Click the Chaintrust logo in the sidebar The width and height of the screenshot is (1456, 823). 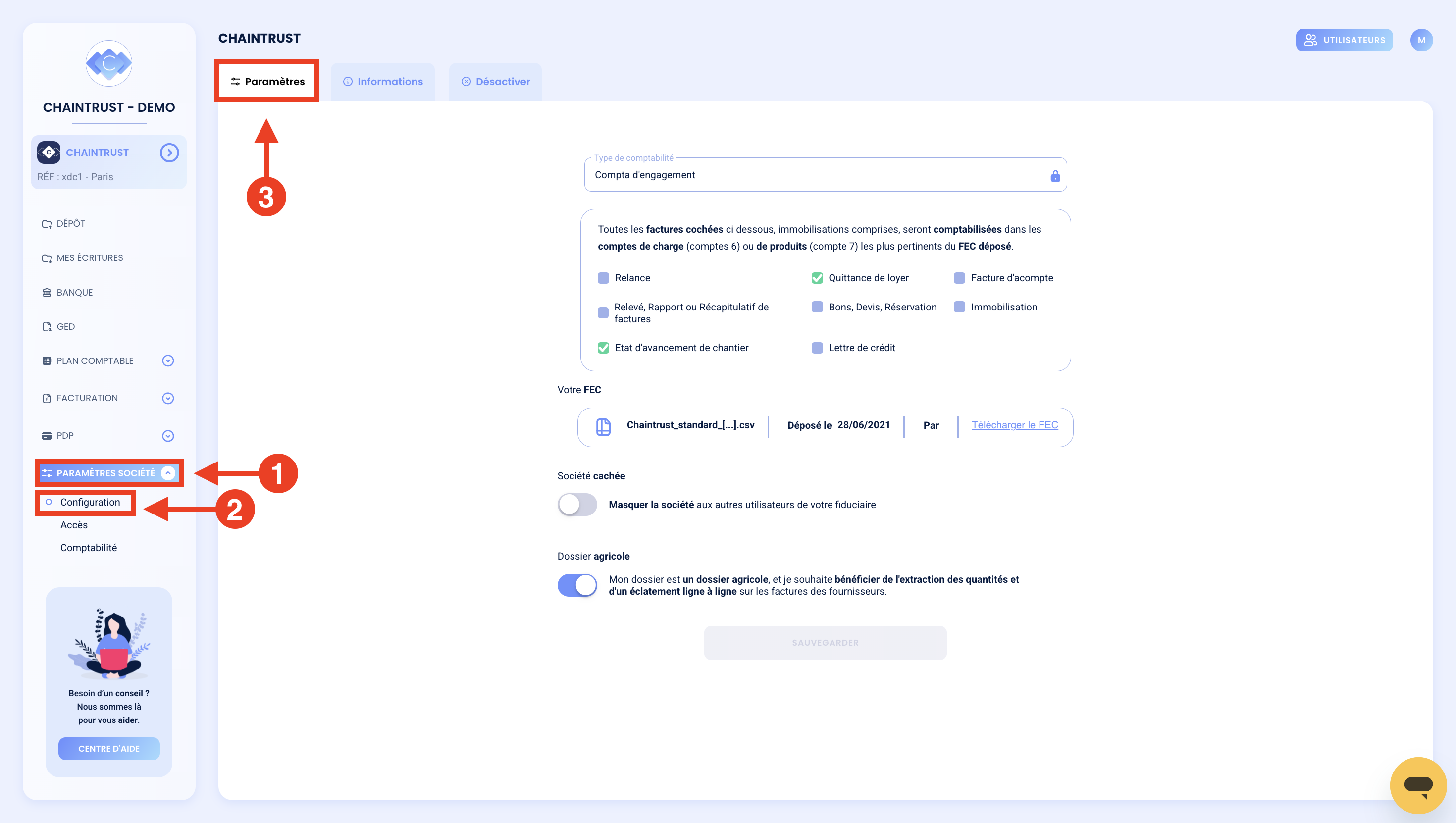tap(108, 63)
